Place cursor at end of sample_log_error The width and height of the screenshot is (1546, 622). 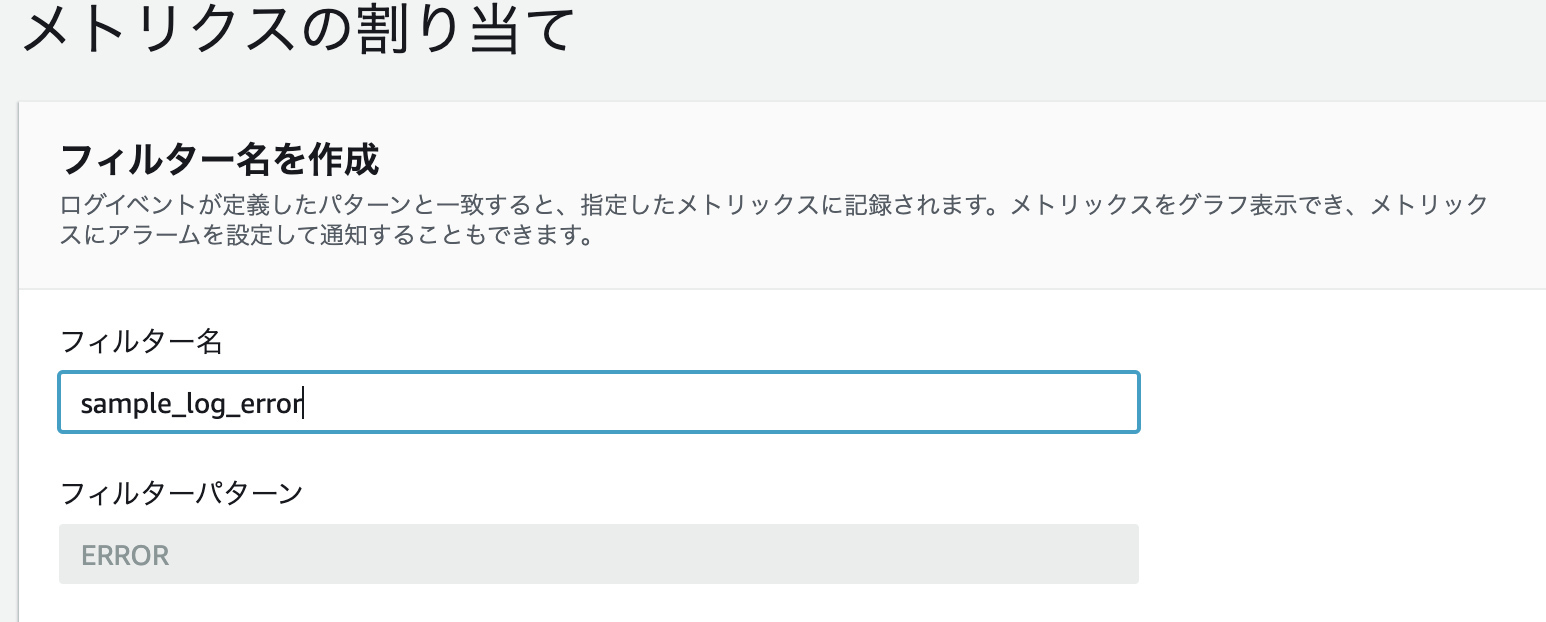(x=303, y=402)
